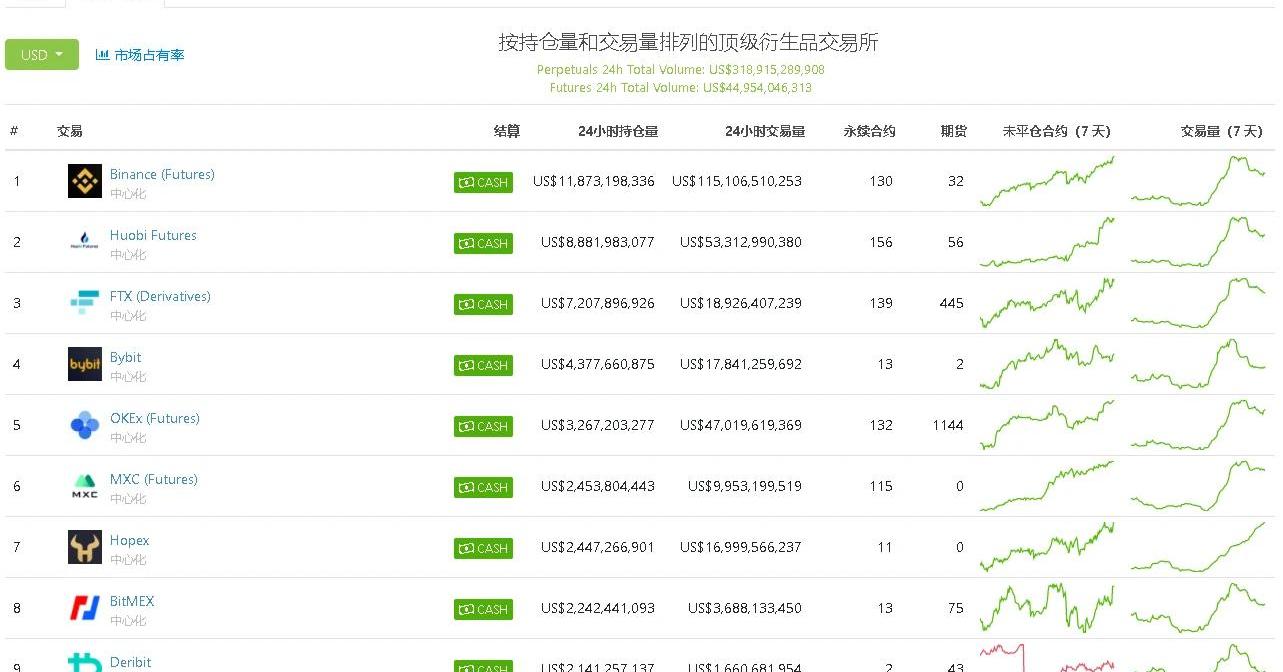Screen dimensions: 1283x672
Task: Open the USD currency dropdown
Action: coord(42,55)
